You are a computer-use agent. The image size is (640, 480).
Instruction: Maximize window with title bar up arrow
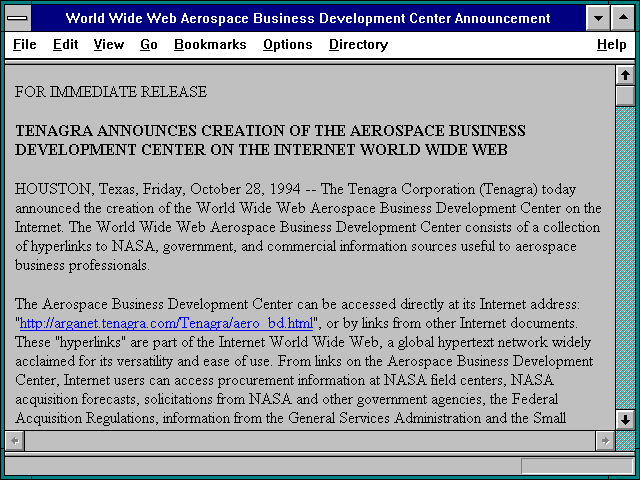[623, 18]
